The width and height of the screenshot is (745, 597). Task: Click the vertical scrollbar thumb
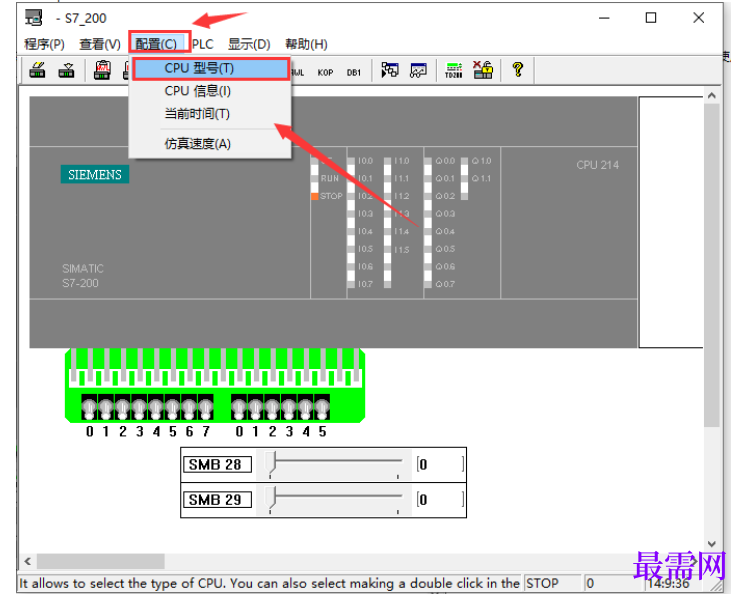tap(711, 265)
